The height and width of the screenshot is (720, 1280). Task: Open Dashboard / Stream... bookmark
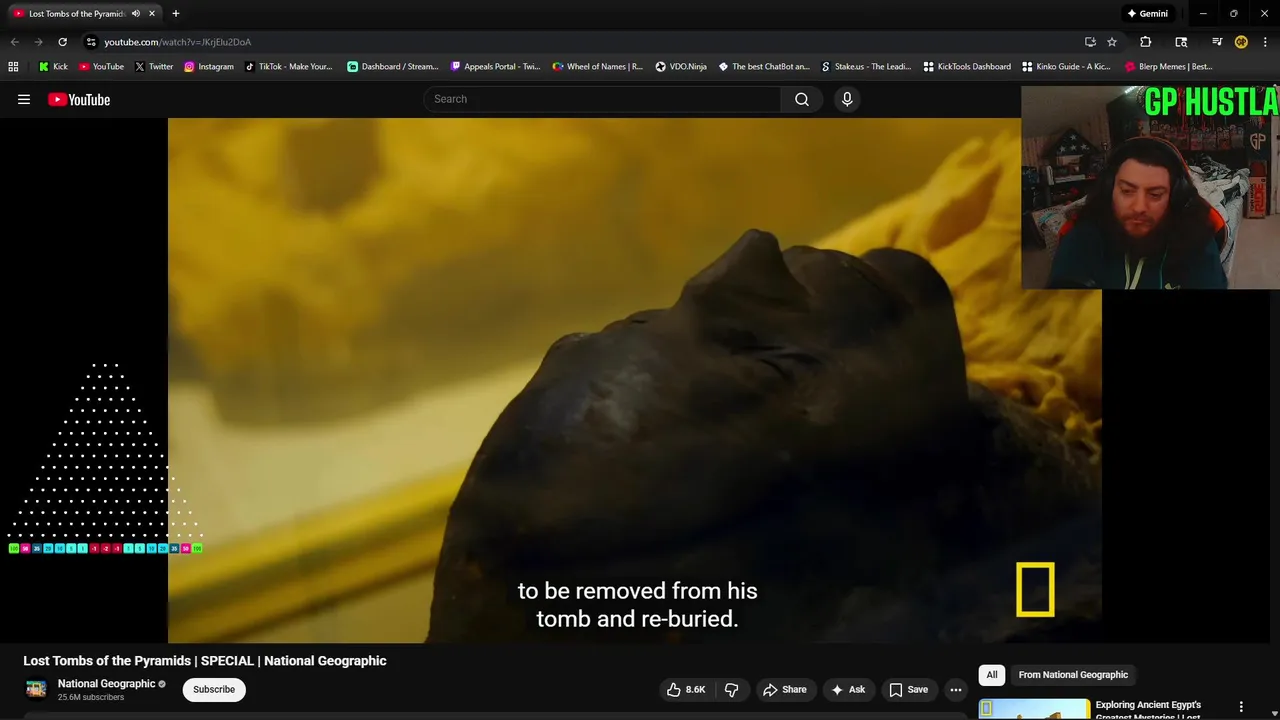click(x=393, y=67)
